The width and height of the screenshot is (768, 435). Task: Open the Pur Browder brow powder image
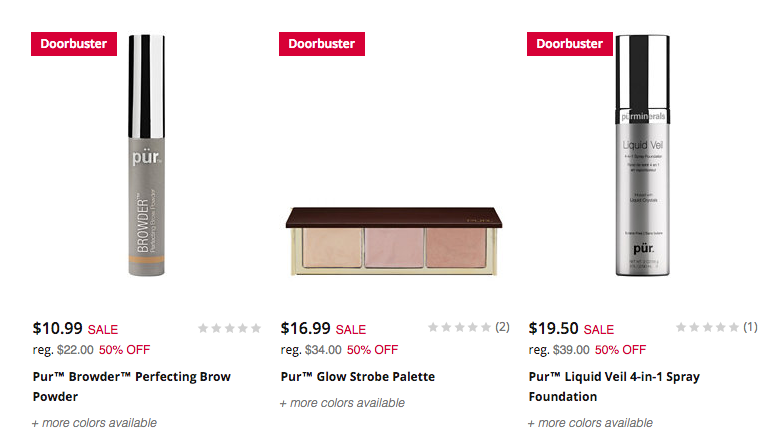146,155
